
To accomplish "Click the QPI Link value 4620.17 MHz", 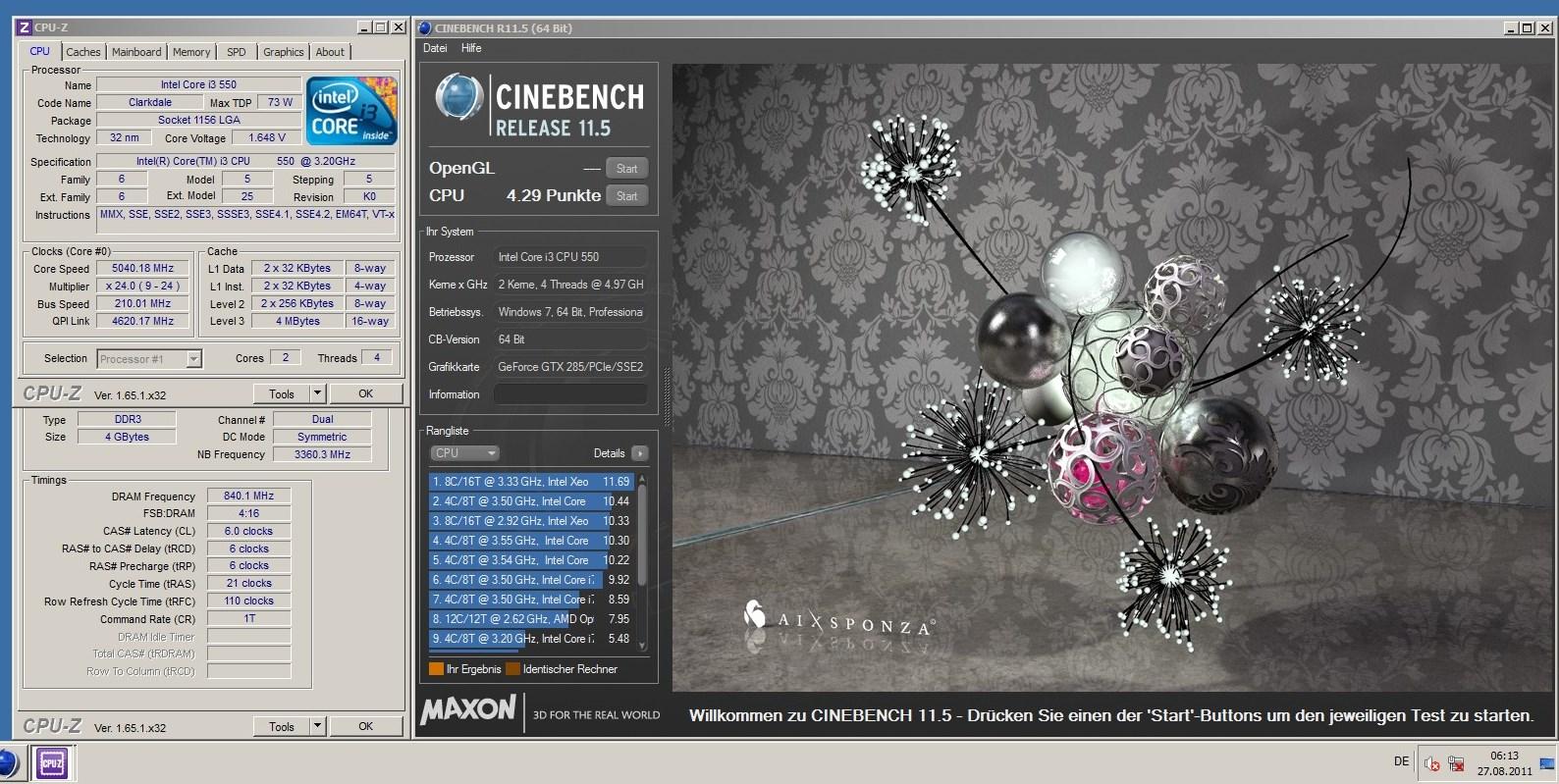I will click(142, 321).
